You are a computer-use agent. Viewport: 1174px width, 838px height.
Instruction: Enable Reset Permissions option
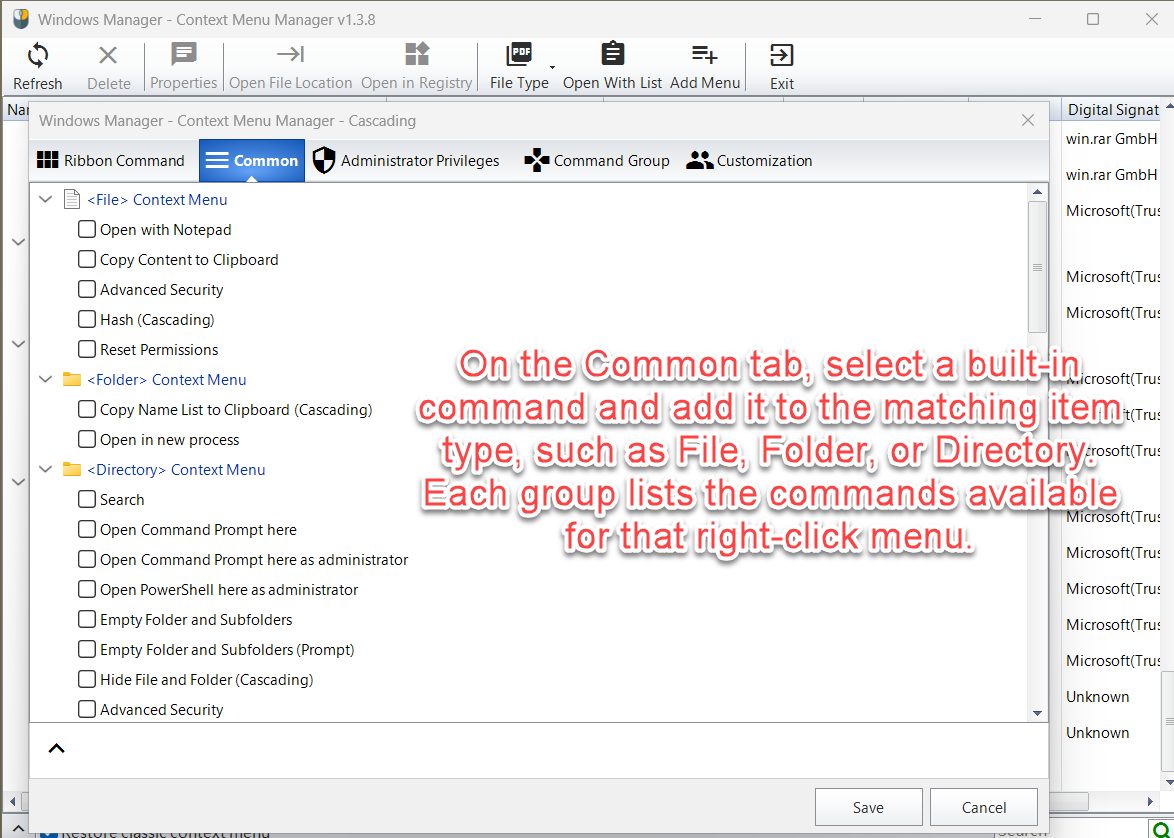(x=87, y=349)
